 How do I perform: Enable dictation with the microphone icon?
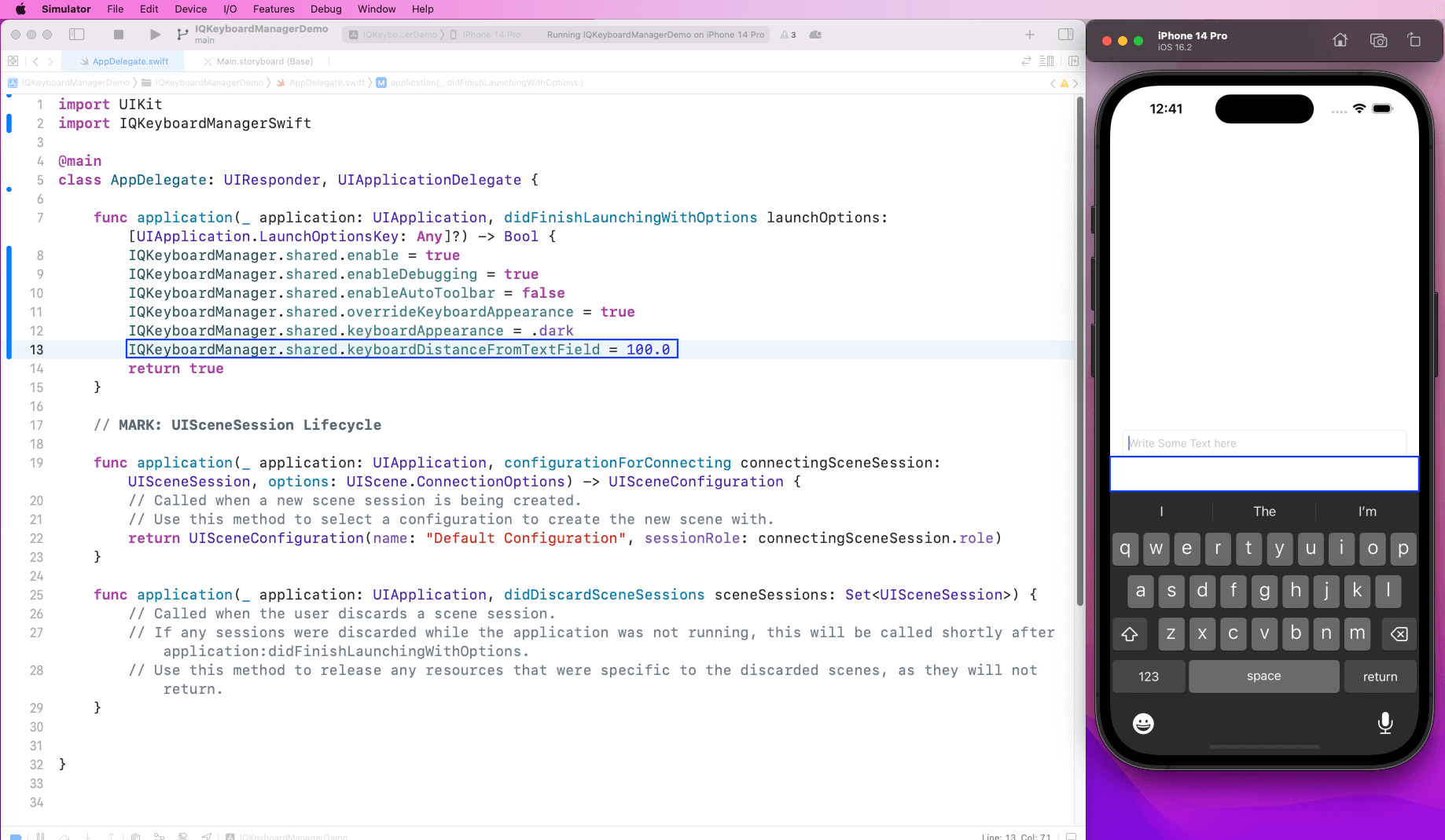(1384, 723)
